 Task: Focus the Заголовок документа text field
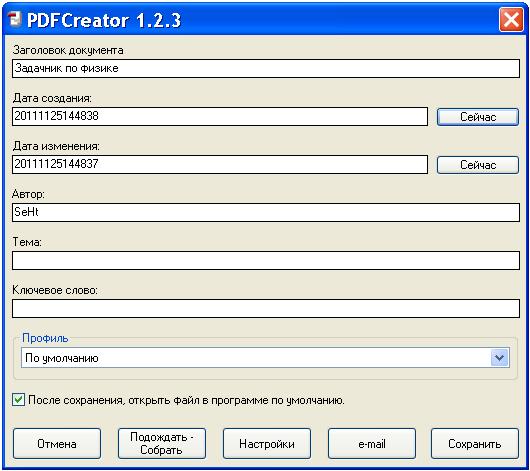tap(266, 68)
